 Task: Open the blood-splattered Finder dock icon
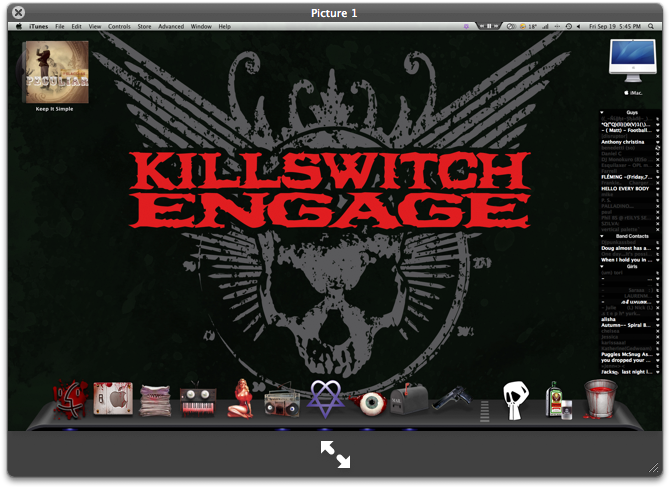(70, 399)
